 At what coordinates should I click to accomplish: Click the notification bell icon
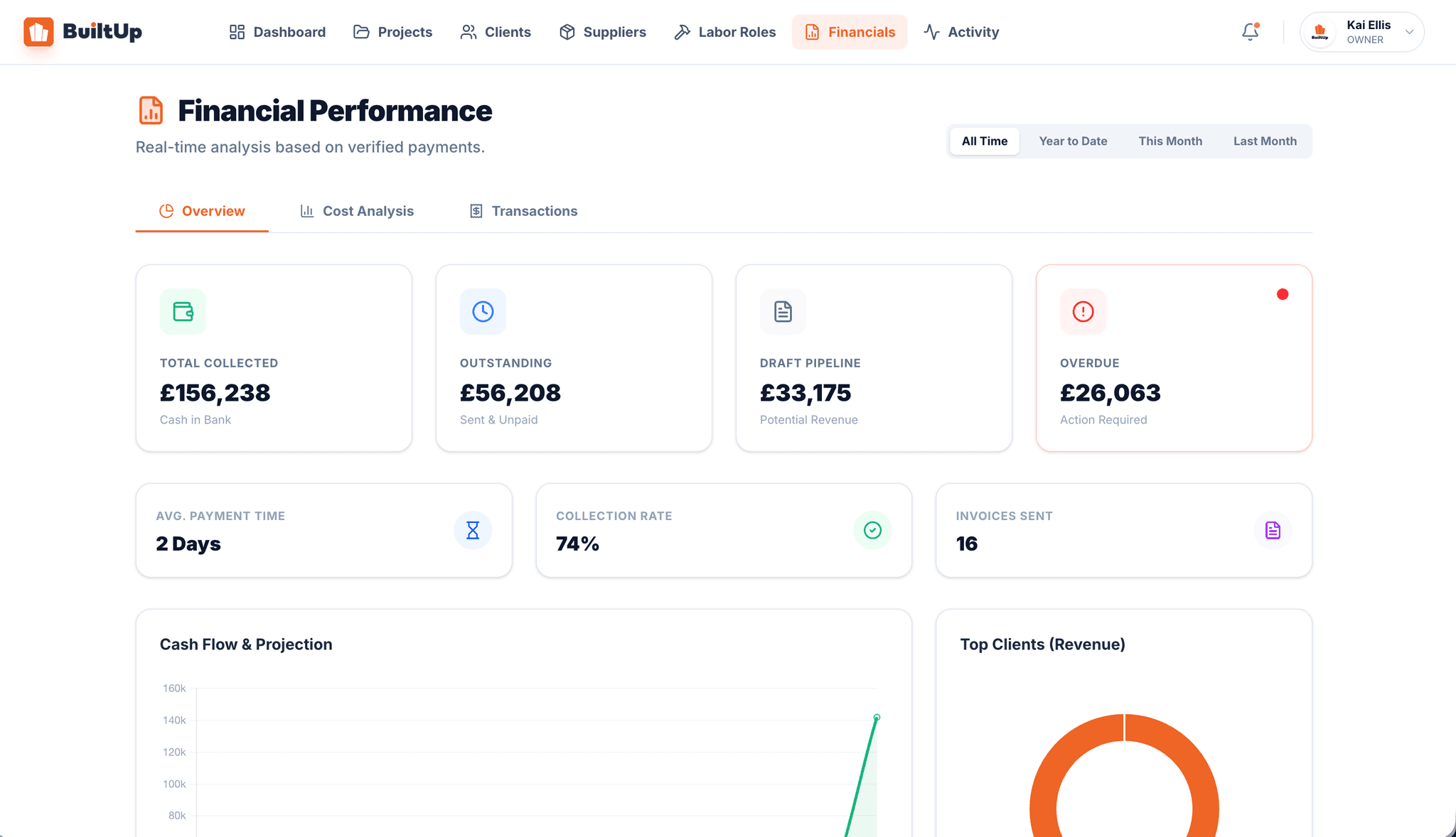1249,31
